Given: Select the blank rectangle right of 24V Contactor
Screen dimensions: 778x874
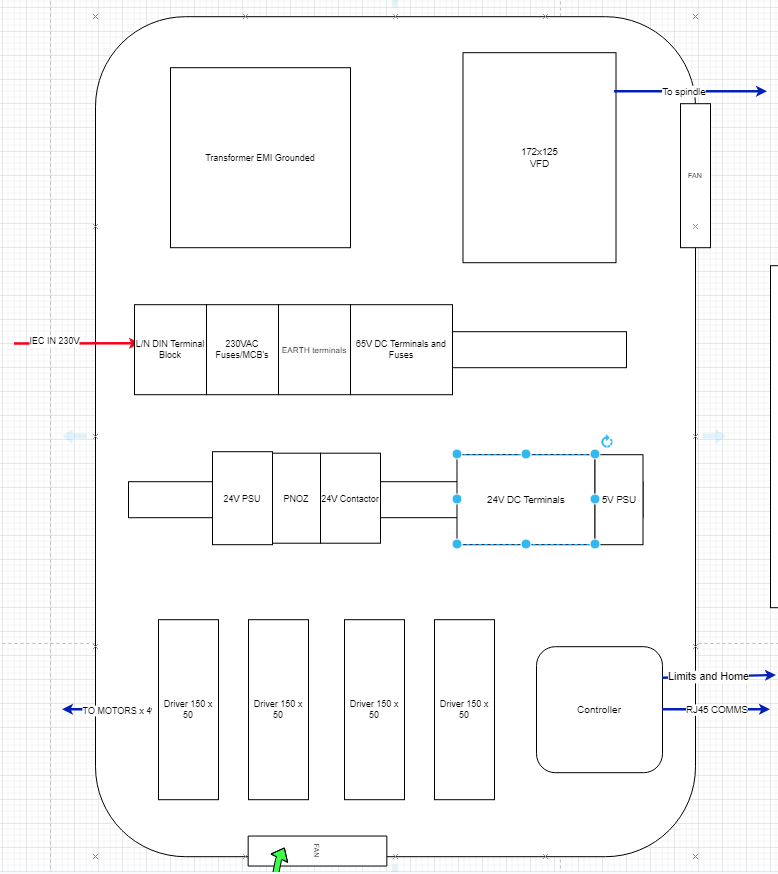Looking at the screenshot, I should click(419, 499).
